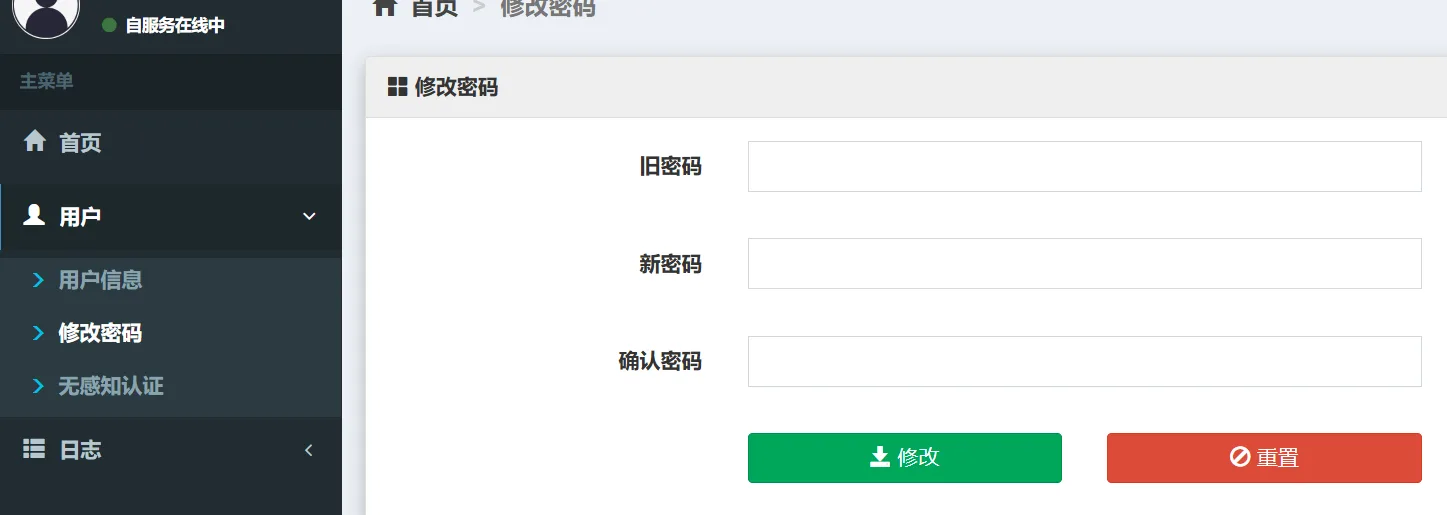Click the list icon beside 日志
This screenshot has width=1447, height=515.
coord(34,450)
